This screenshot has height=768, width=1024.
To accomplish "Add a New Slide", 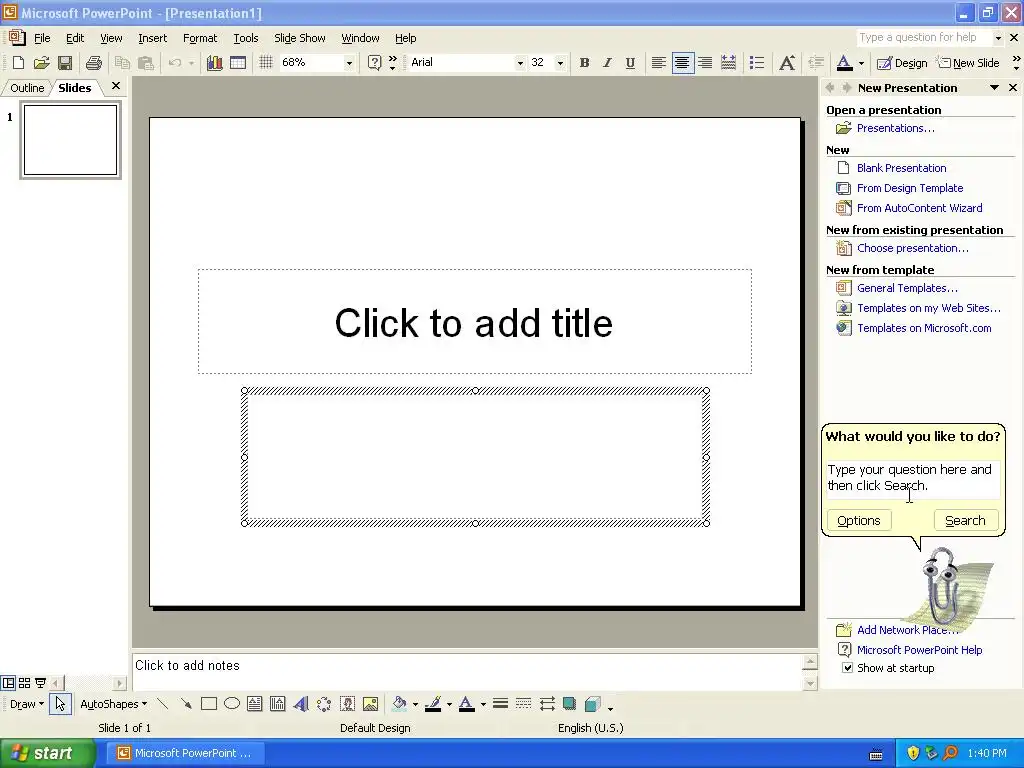I will (x=968, y=63).
